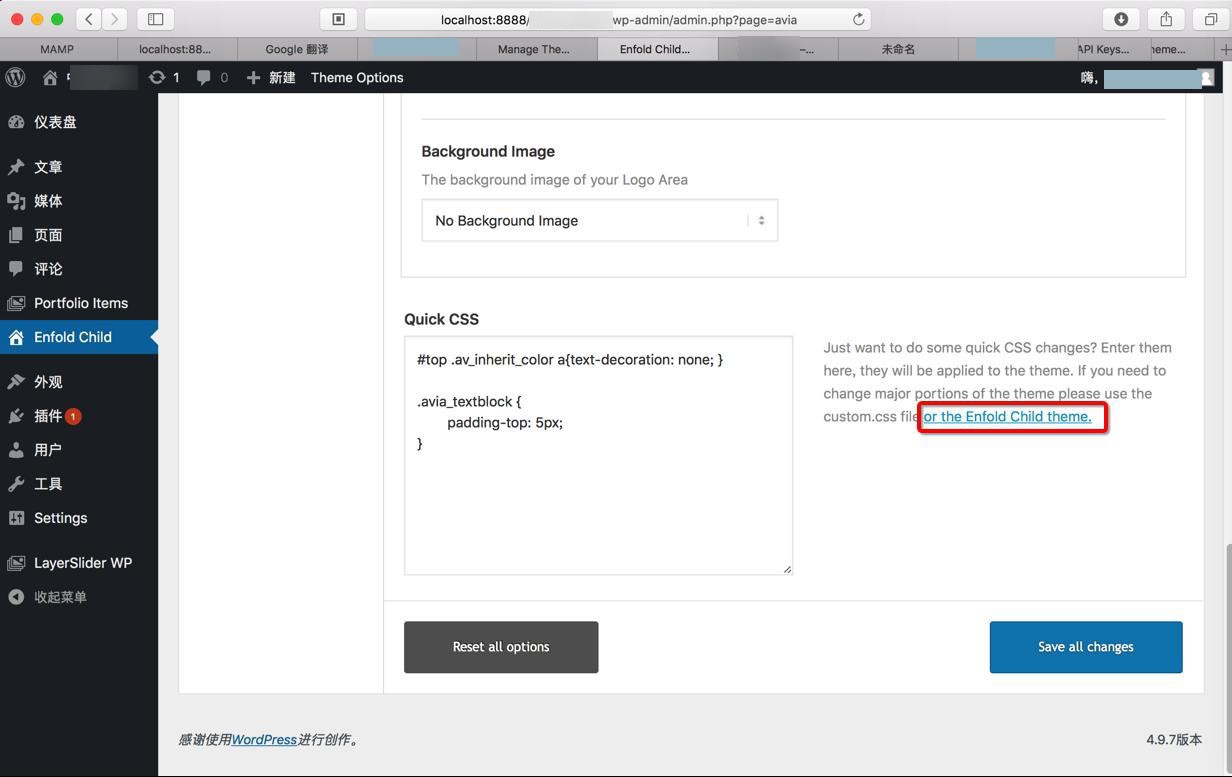Expand the Background Image dropdown
Viewport: 1232px width, 777px height.
(x=599, y=220)
